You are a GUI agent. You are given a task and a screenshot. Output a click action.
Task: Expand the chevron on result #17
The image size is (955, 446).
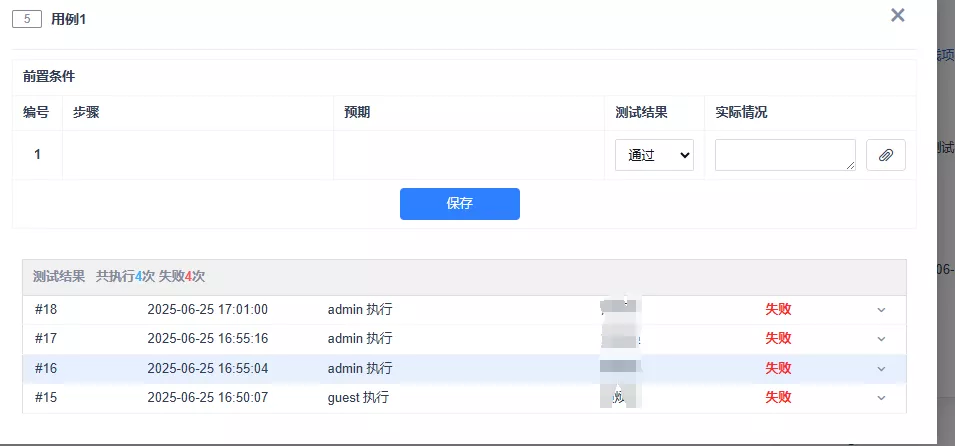pyautogui.click(x=881, y=339)
